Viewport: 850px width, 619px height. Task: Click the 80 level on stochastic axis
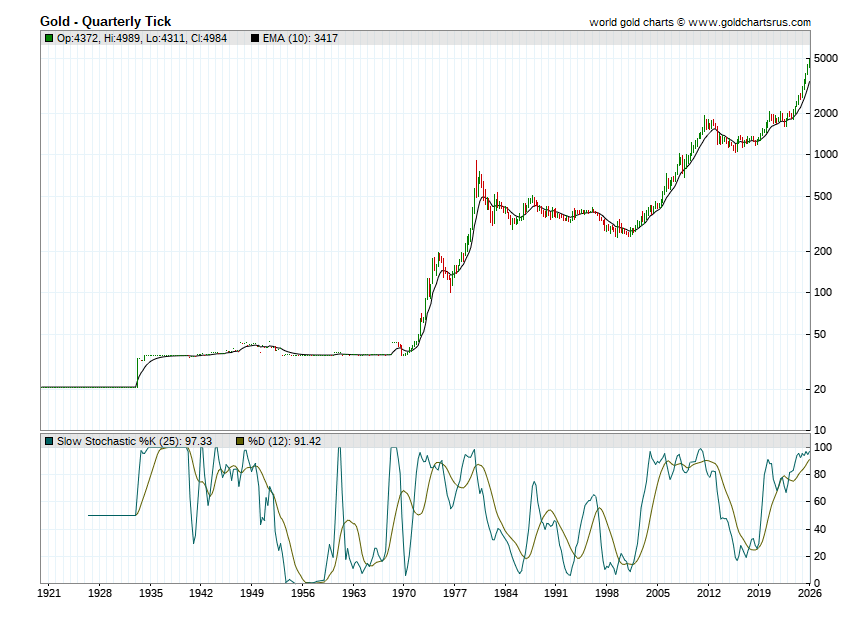tap(819, 475)
